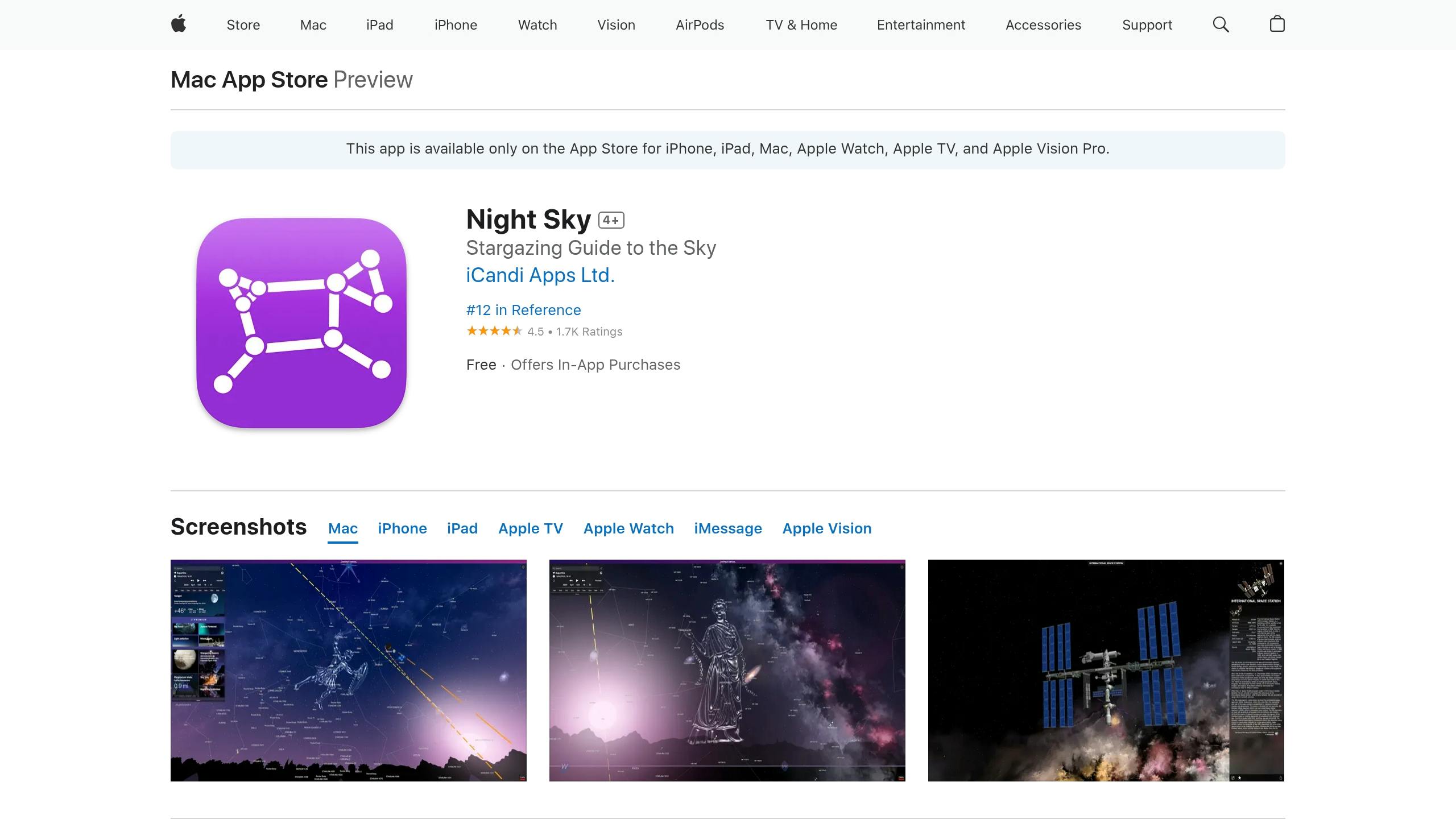Open the Support menu item
The height and width of the screenshot is (819, 1456).
[x=1147, y=25]
